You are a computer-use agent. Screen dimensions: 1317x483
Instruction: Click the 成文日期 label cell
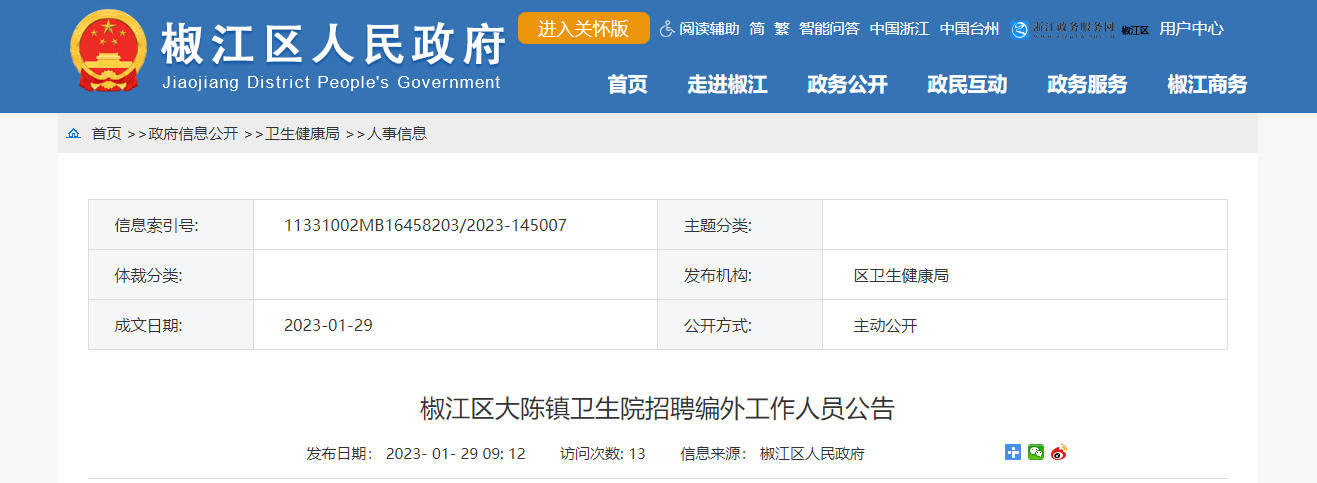point(171,325)
